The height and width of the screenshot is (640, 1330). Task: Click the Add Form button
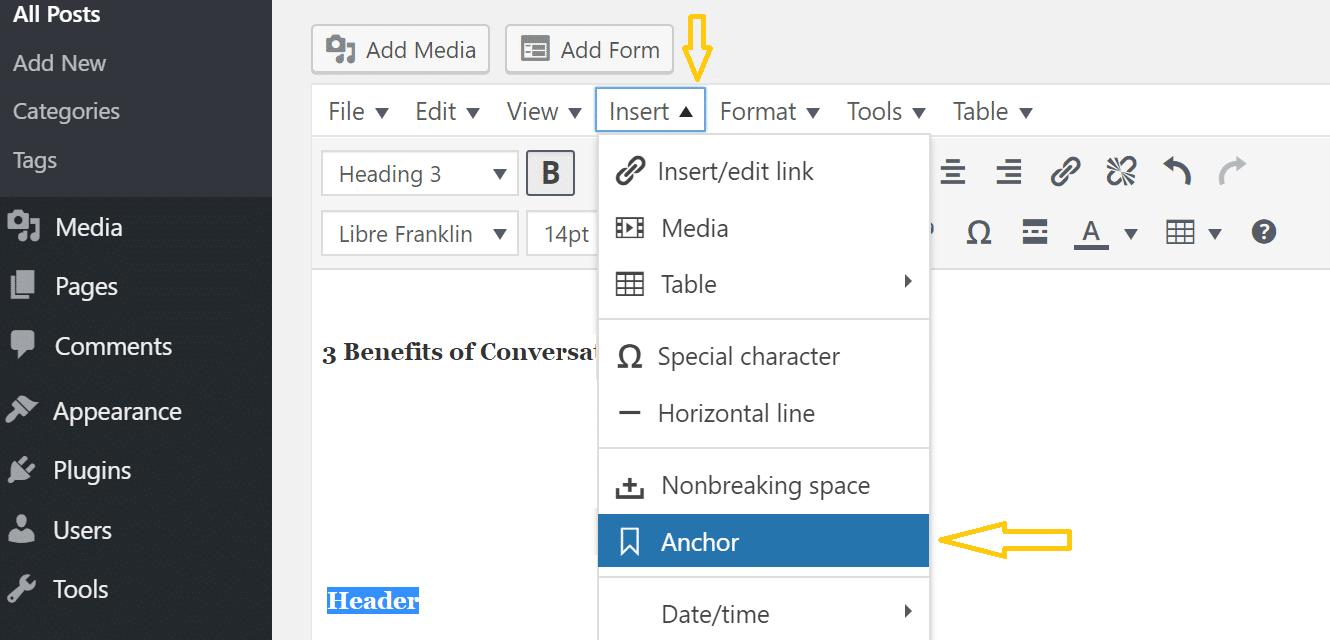click(x=589, y=50)
